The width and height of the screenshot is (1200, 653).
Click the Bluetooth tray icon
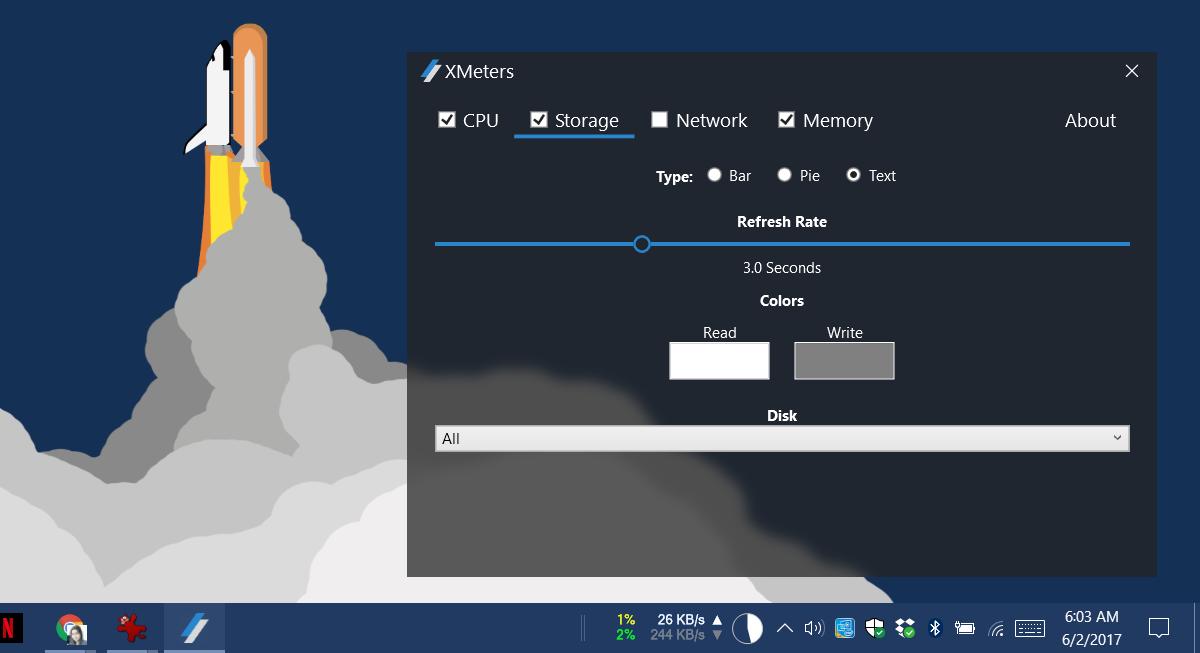click(935, 628)
